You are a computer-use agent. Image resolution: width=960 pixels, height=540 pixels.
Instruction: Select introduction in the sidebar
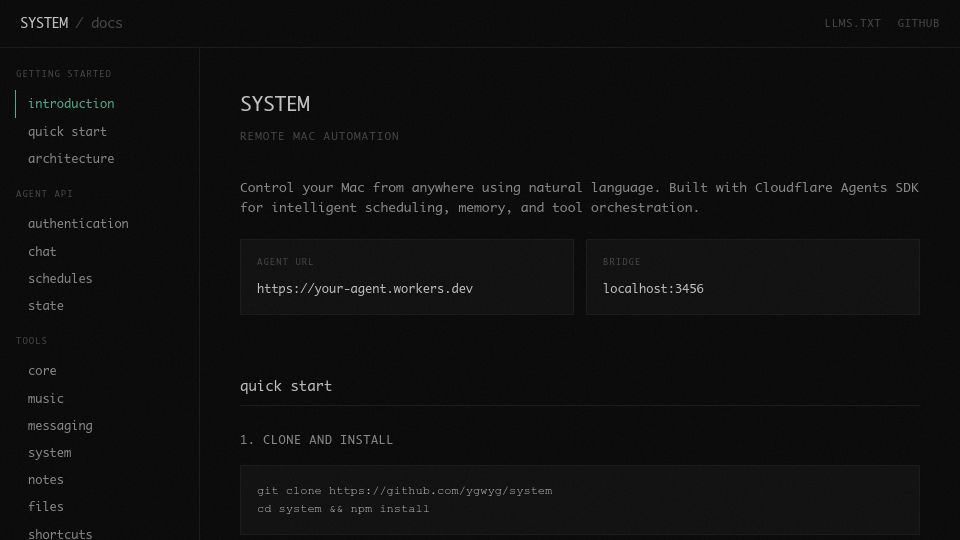(71, 103)
